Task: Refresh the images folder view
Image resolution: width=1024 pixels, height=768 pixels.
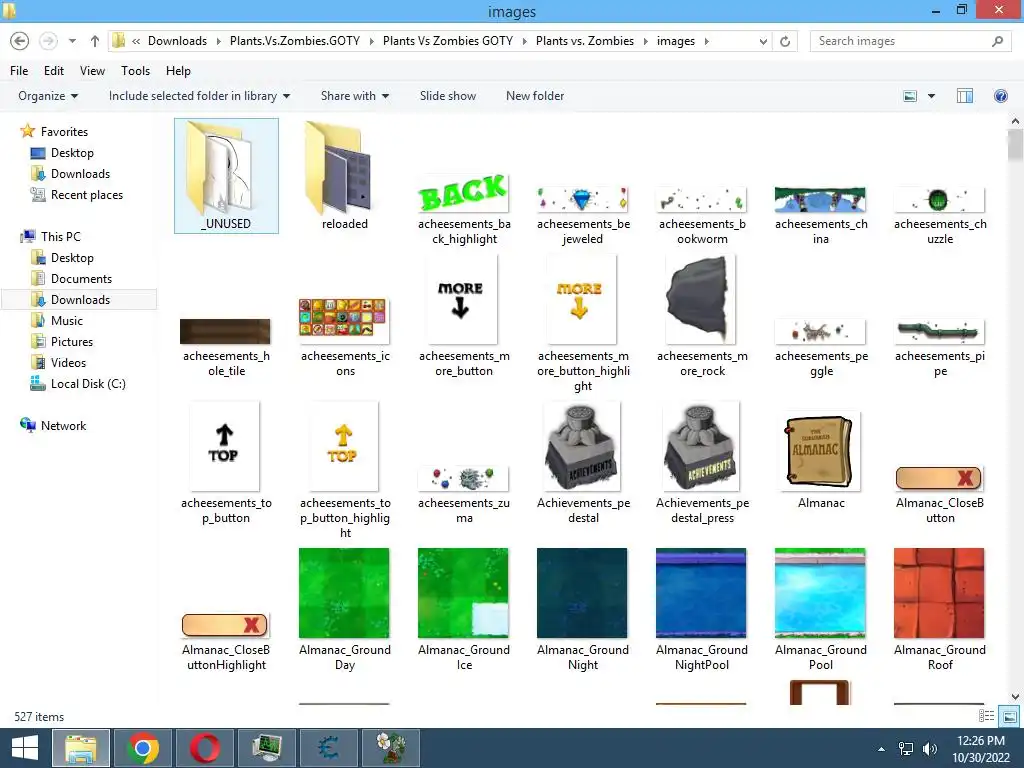Action: 785,41
